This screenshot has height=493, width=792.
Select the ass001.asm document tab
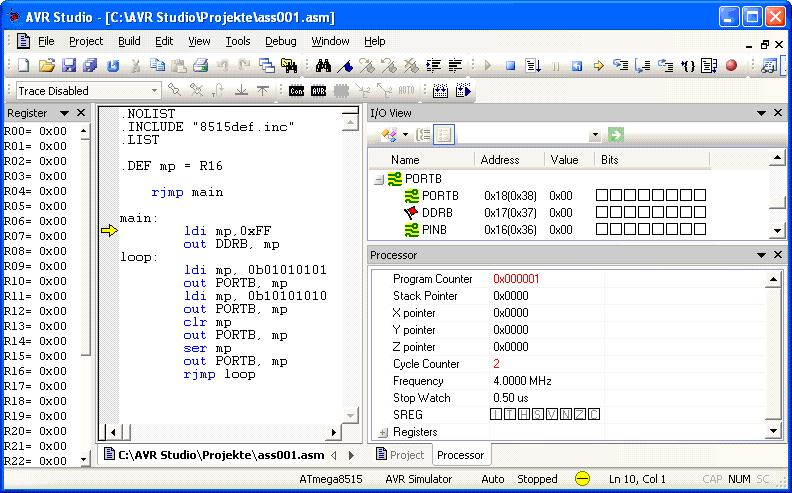tap(214, 455)
